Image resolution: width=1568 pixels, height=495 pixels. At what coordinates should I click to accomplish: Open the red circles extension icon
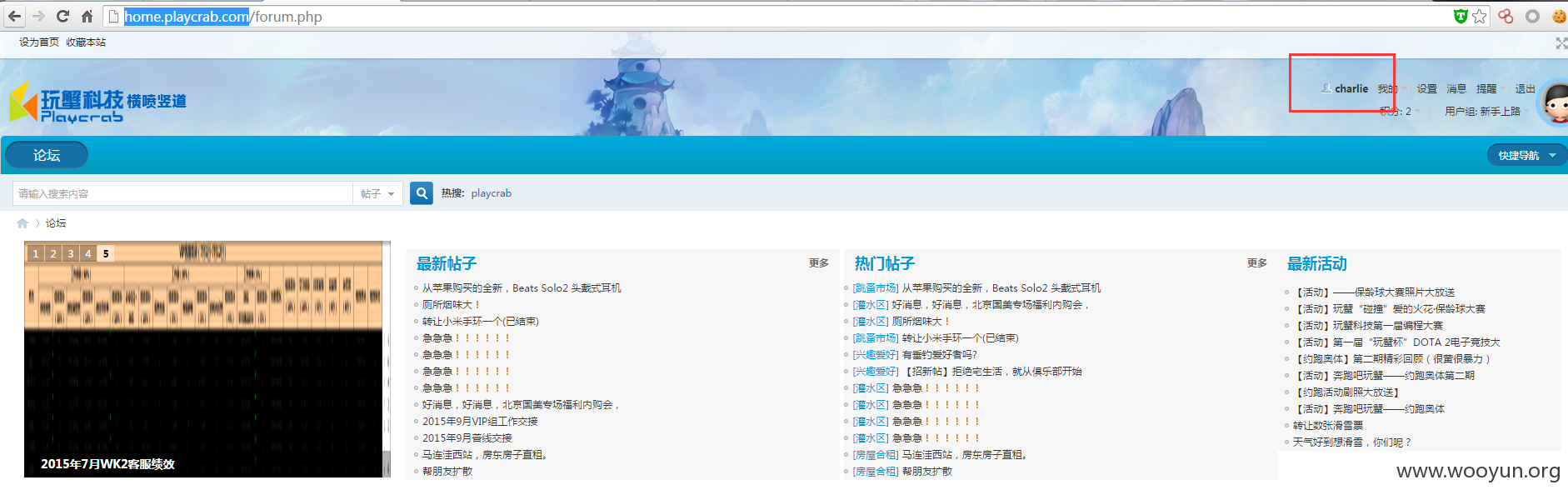tap(1506, 16)
